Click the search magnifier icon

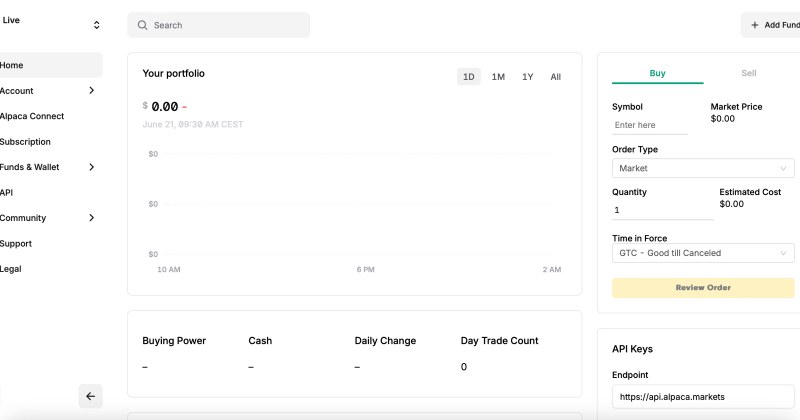[x=142, y=25]
